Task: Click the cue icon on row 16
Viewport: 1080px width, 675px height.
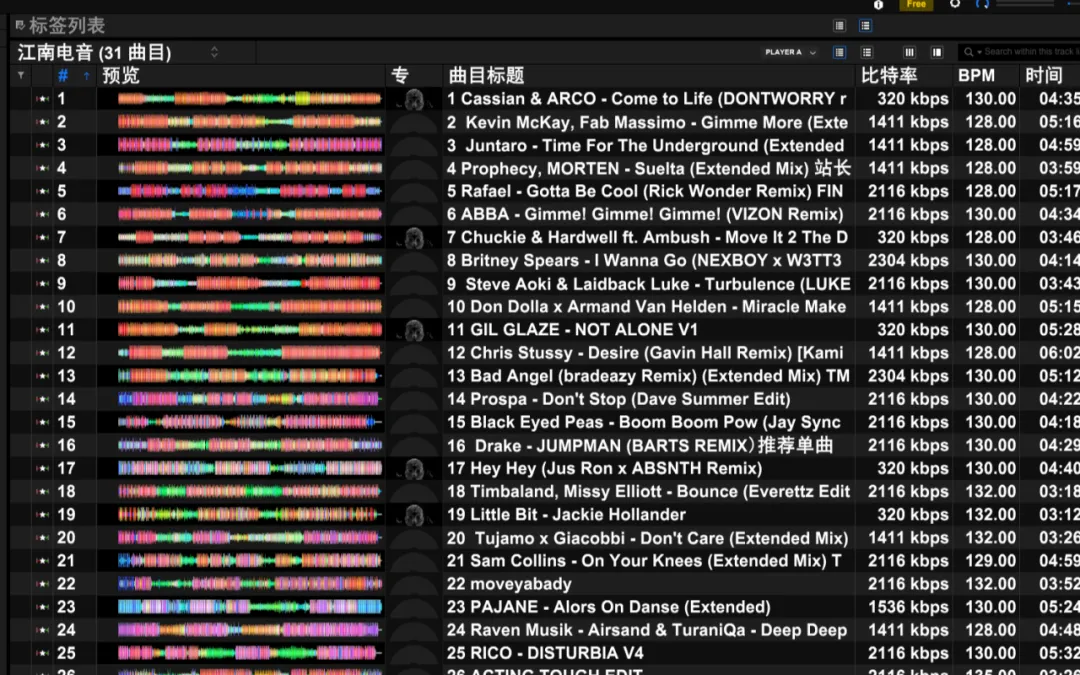Action: pos(43,445)
